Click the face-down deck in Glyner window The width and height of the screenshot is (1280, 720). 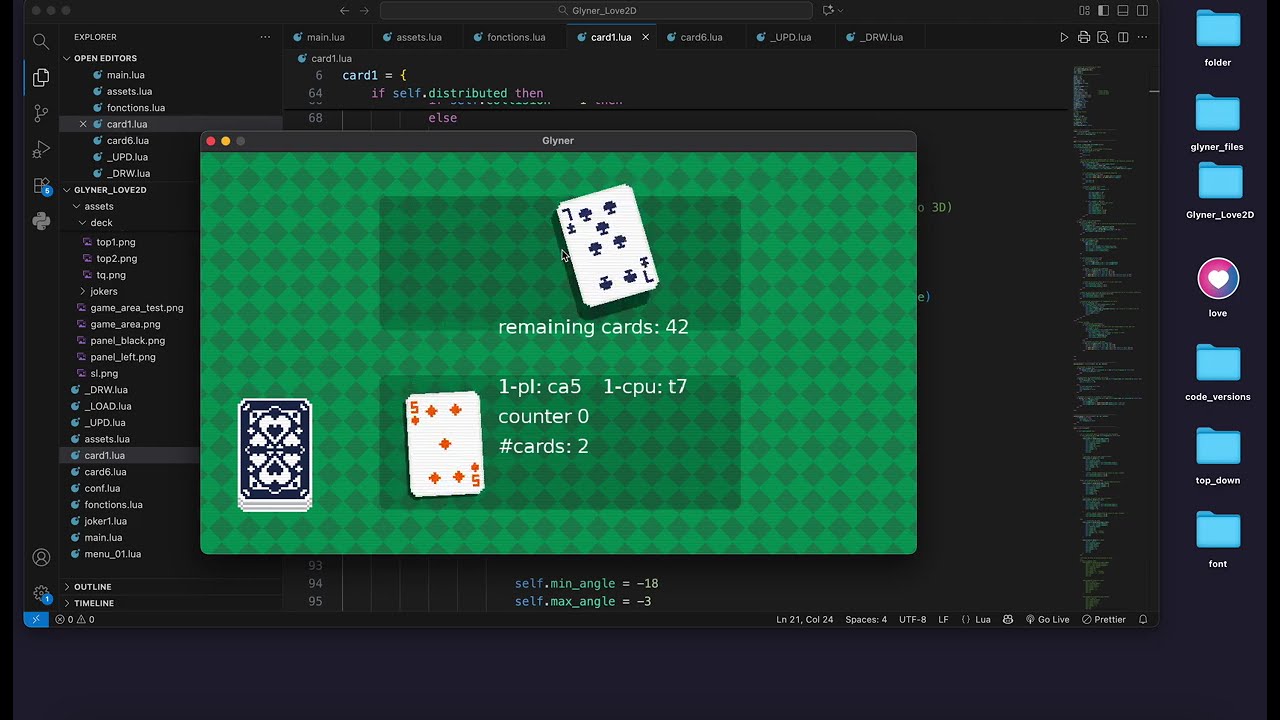coord(275,455)
